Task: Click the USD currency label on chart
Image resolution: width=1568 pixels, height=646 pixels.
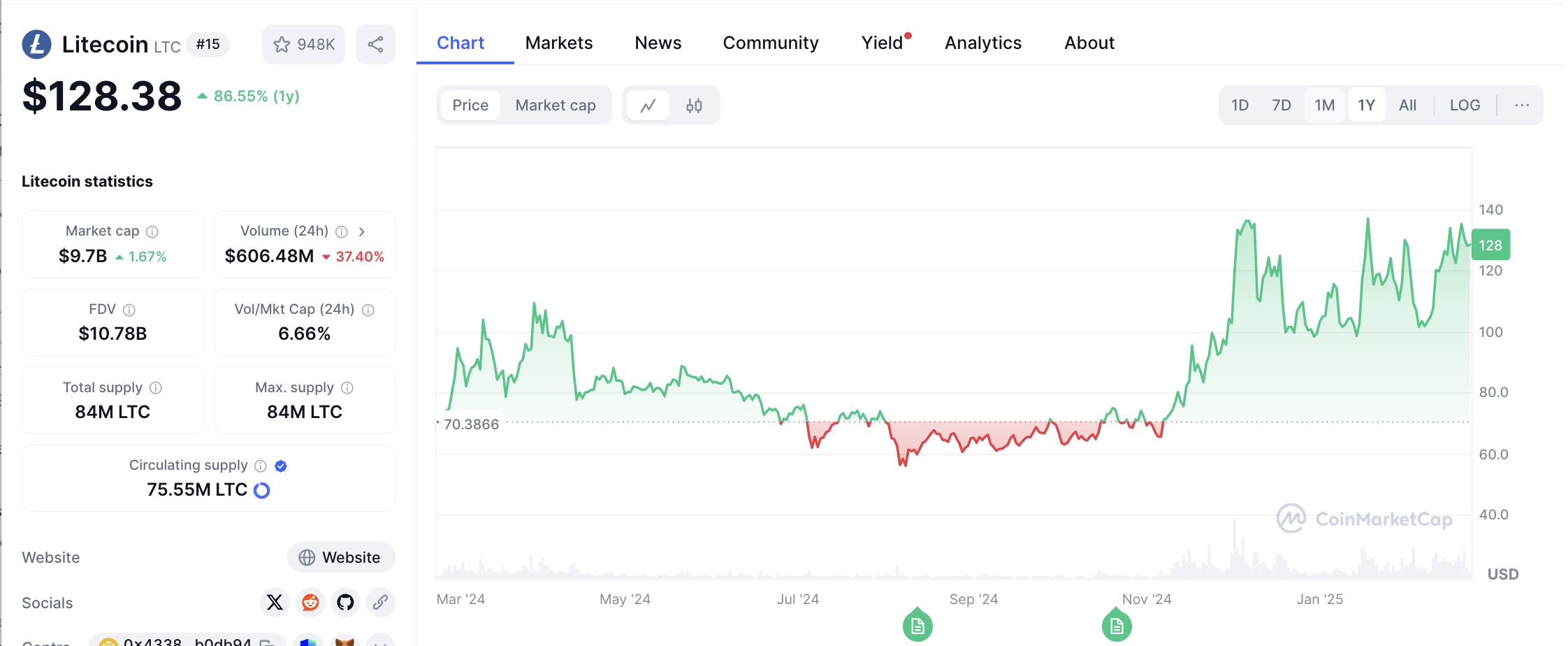Action: pos(1502,575)
